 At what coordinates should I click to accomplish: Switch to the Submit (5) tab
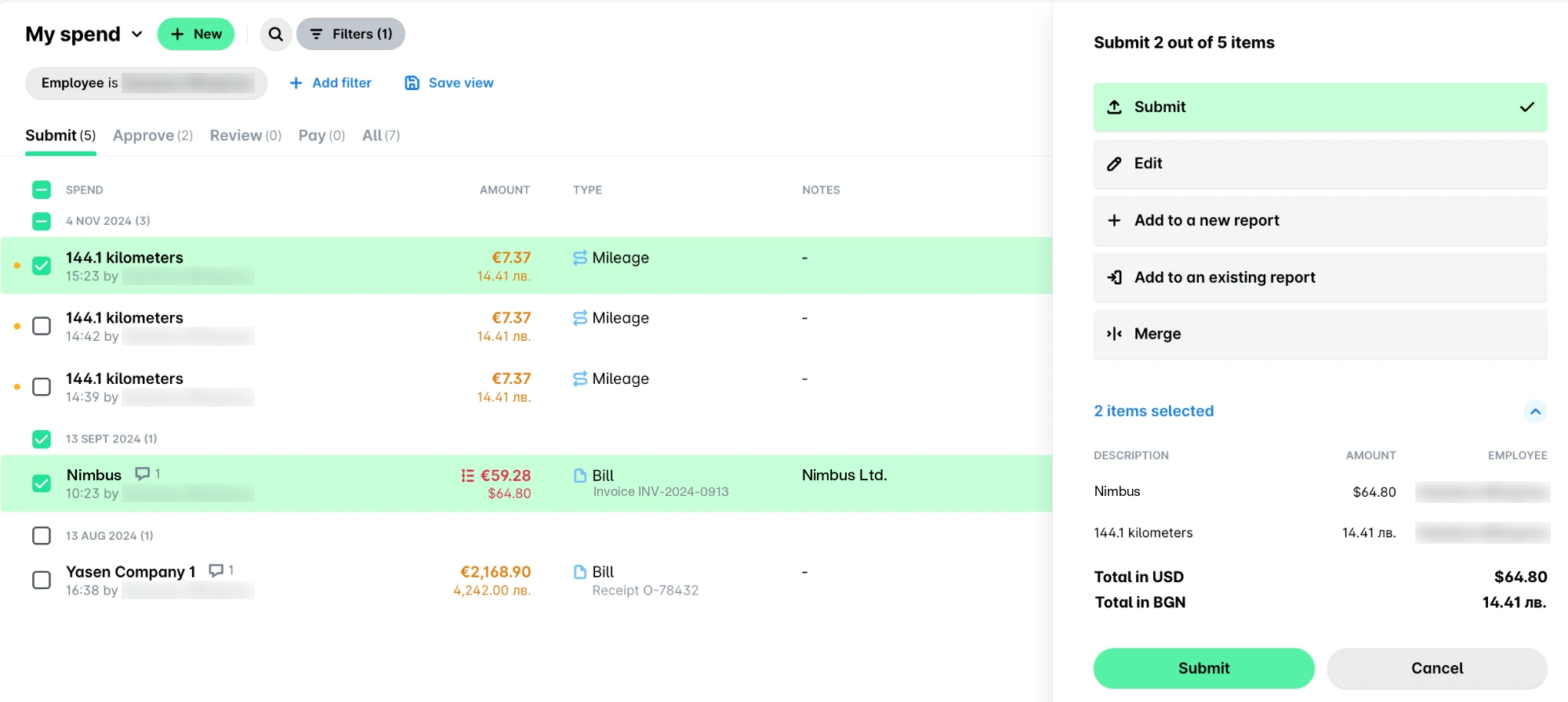click(60, 136)
